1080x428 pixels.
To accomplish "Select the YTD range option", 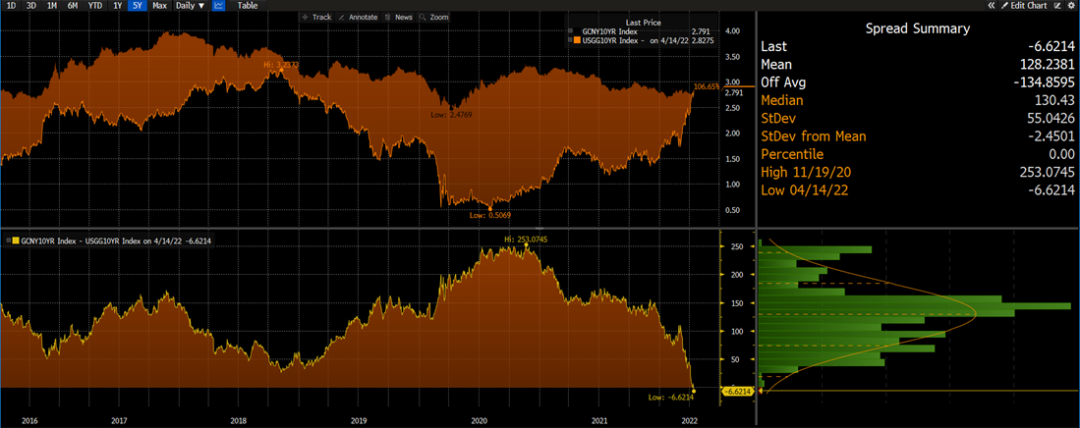I will [95, 5].
